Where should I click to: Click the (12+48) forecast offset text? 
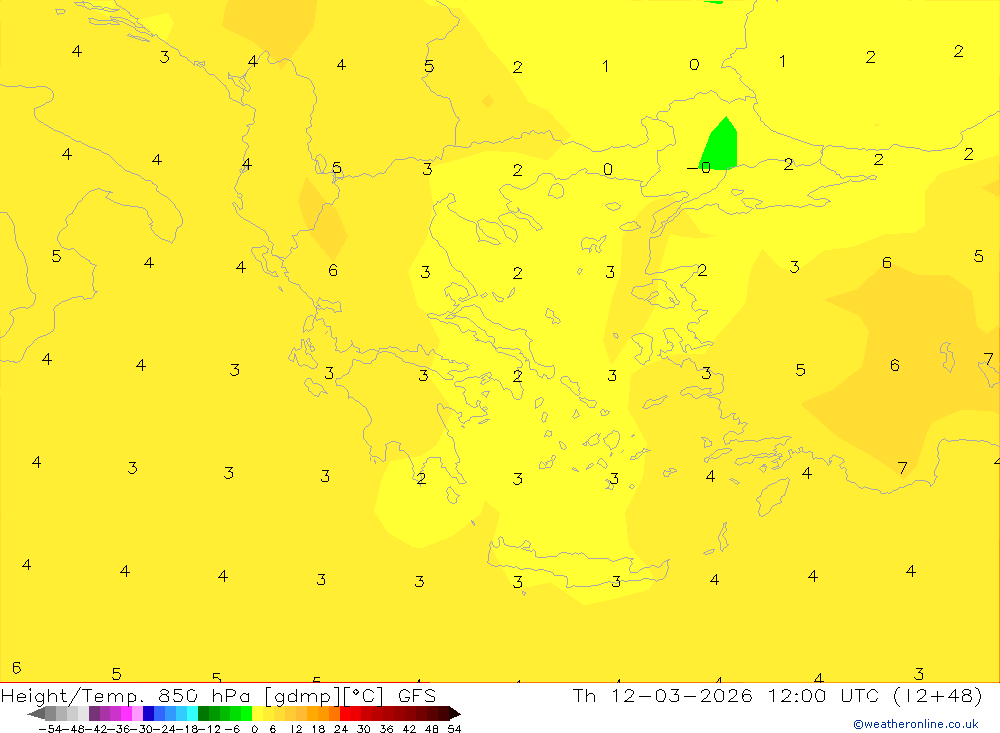pyautogui.click(x=937, y=695)
